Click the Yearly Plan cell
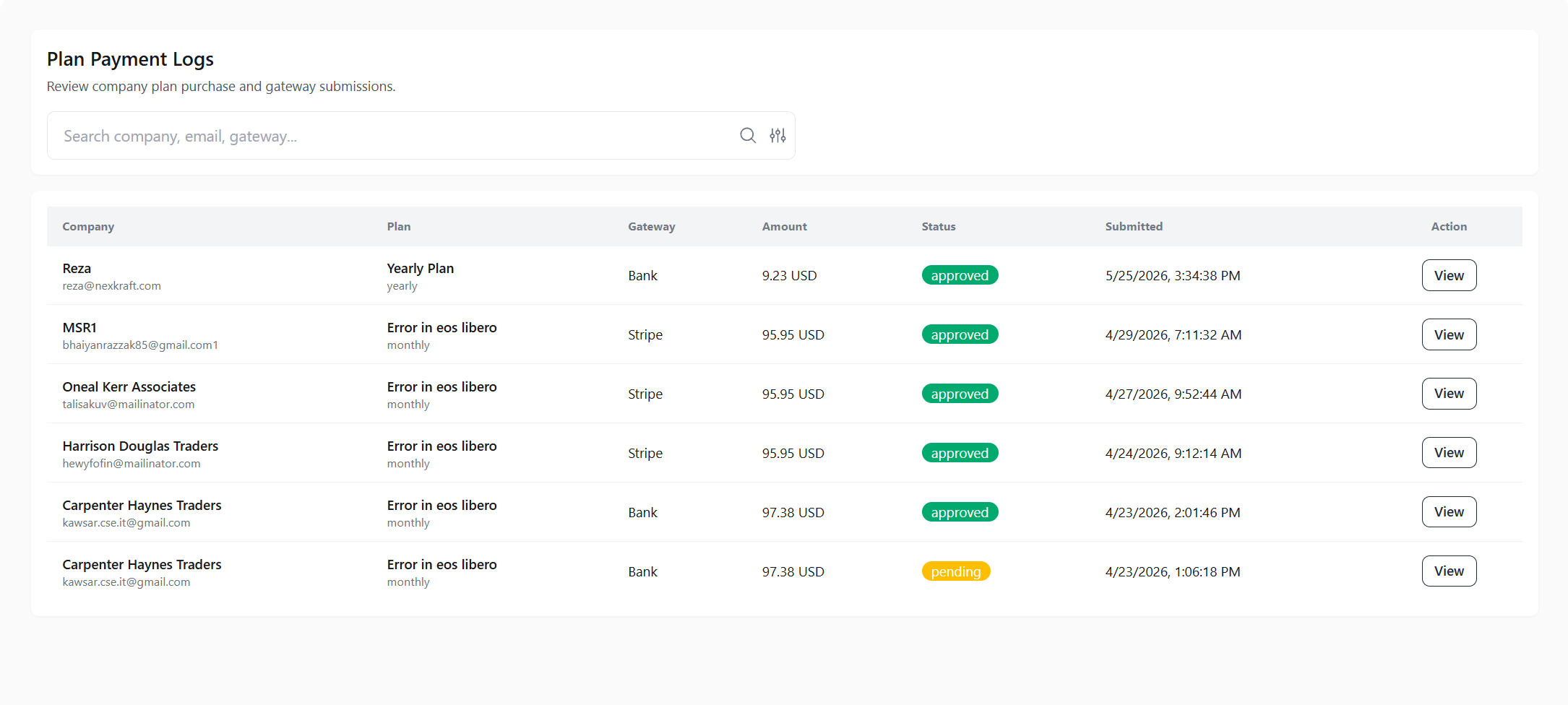The height and width of the screenshot is (705, 1568). [x=421, y=269]
